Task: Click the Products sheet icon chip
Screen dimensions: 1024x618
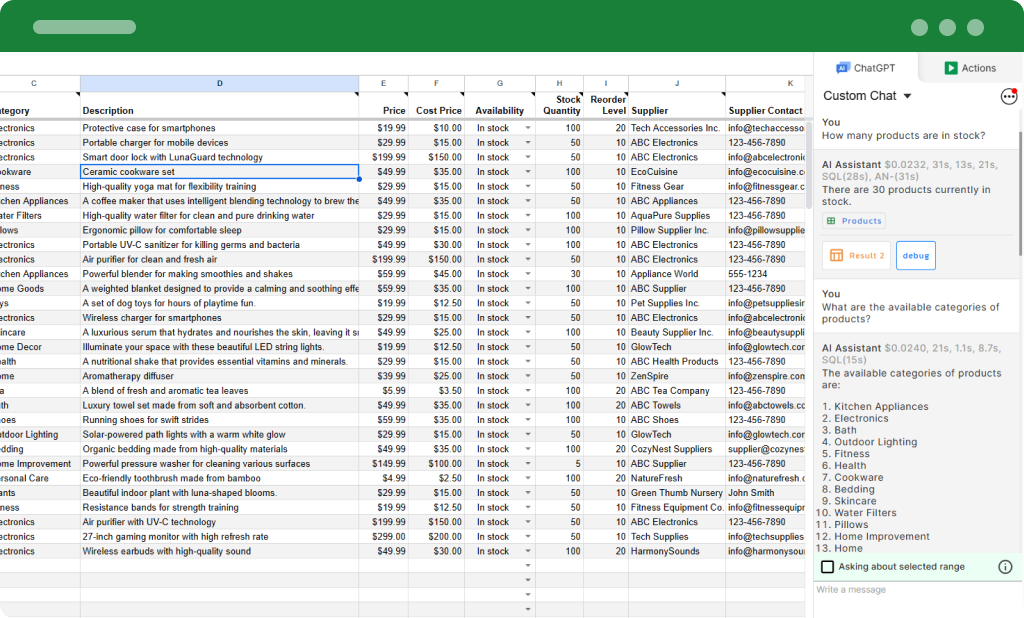Action: (x=832, y=221)
